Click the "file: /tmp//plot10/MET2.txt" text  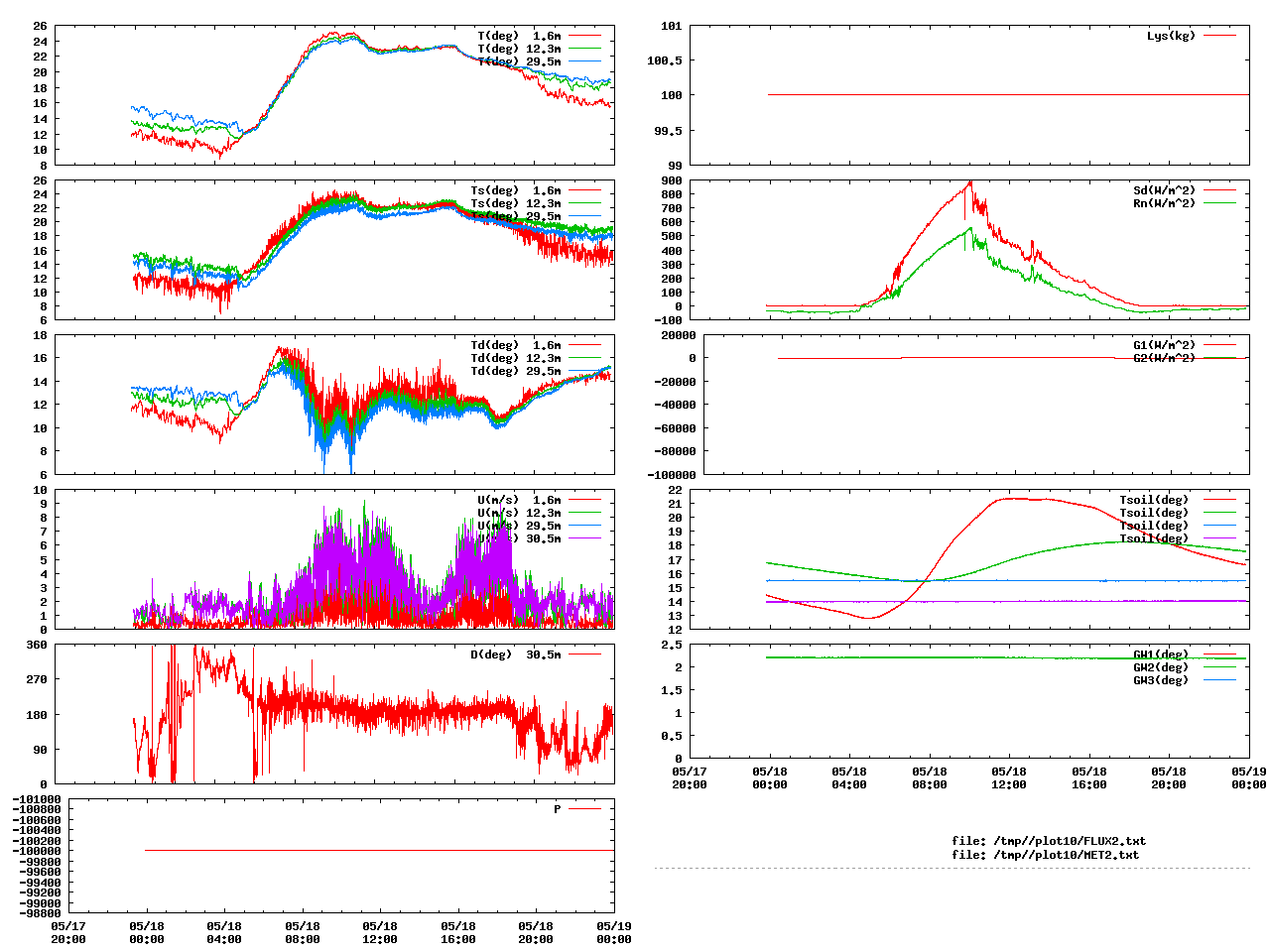(1046, 855)
